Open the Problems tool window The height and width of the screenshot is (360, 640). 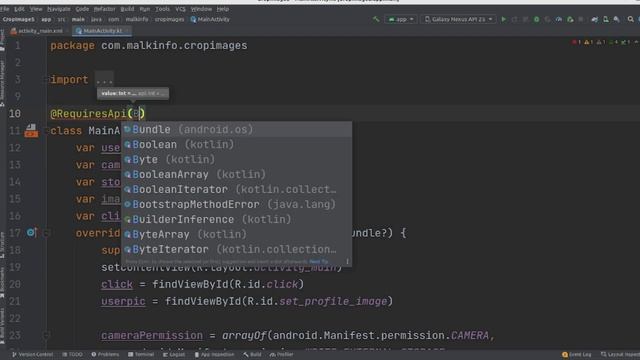point(105,354)
